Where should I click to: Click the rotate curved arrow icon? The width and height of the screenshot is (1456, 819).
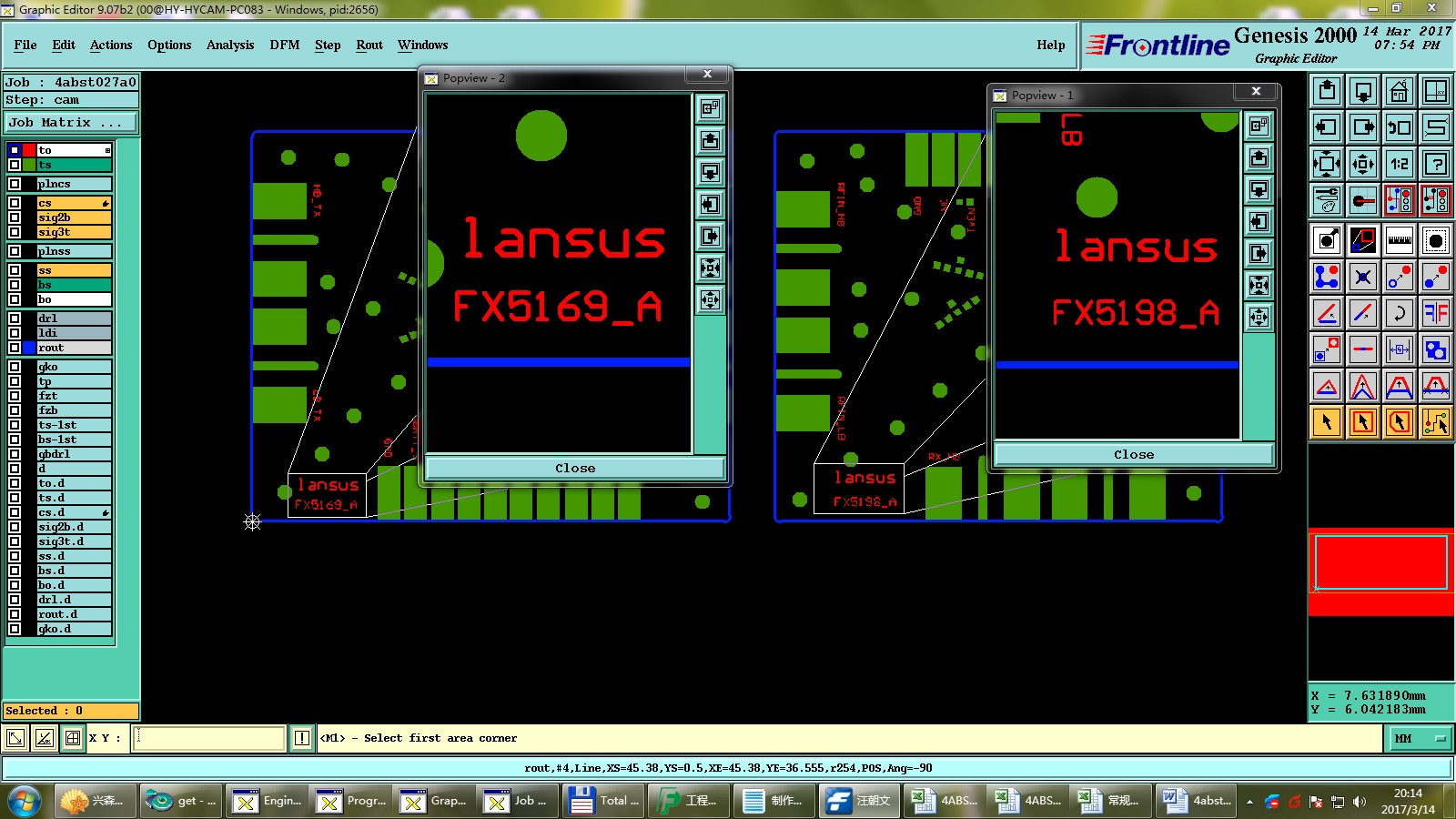pos(1400,313)
